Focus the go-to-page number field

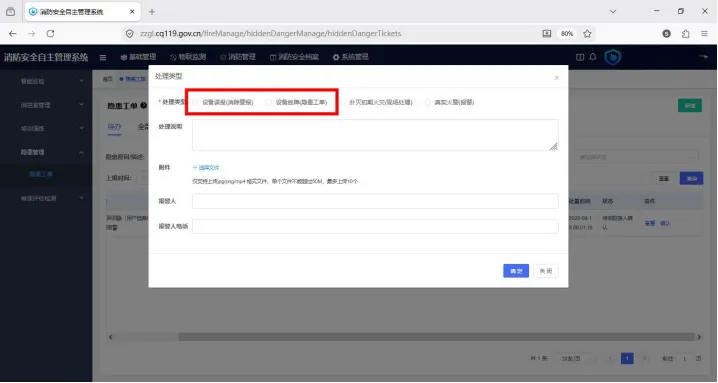pyautogui.click(x=685, y=359)
